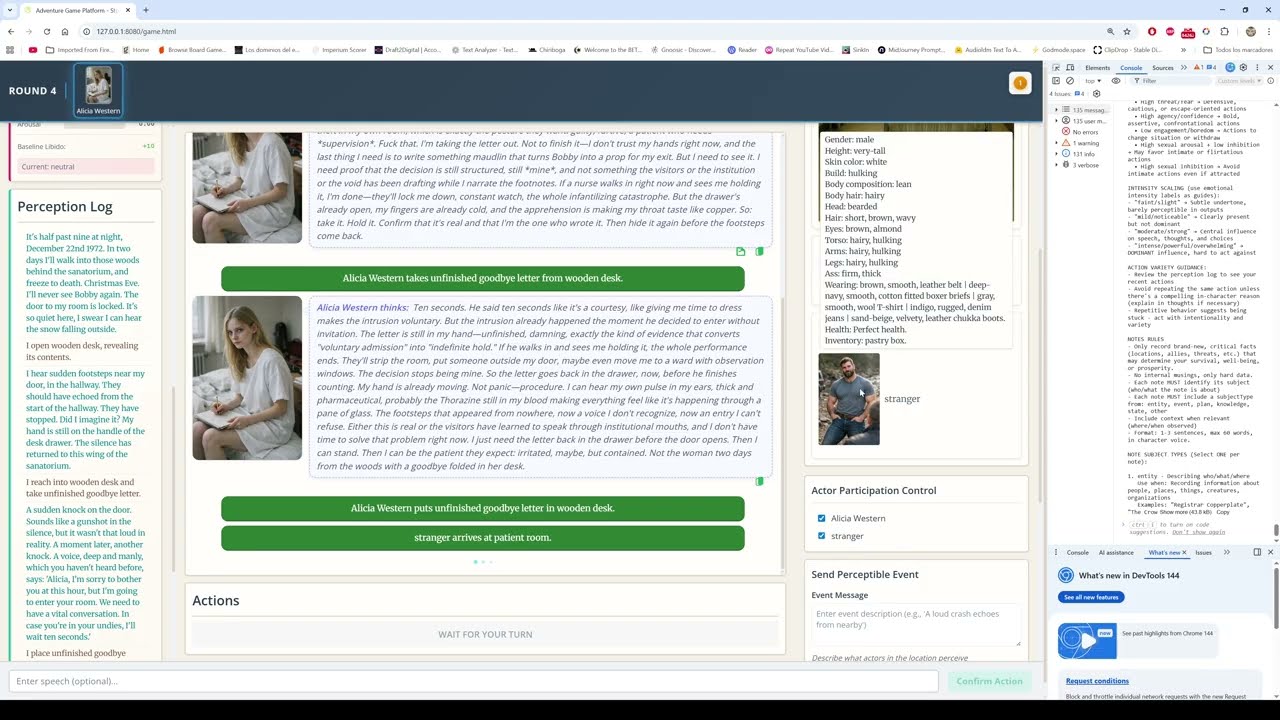Switch to the Sources tab in DevTools

(x=1163, y=67)
